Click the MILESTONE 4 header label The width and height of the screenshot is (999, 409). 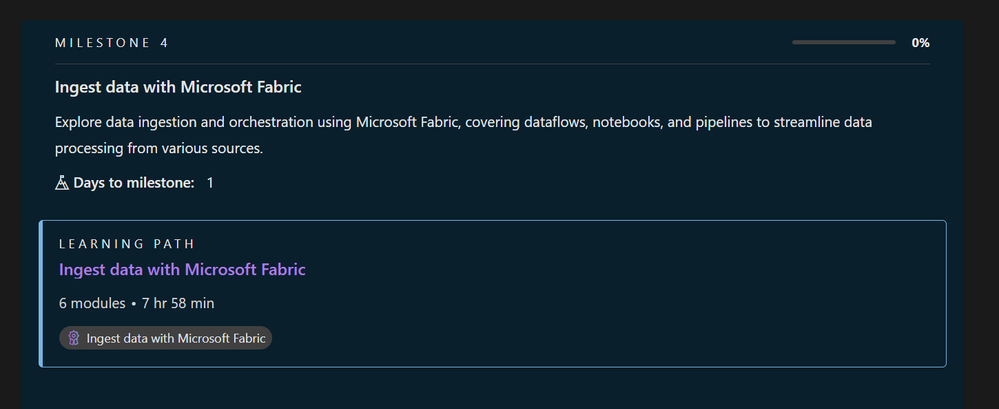point(112,43)
